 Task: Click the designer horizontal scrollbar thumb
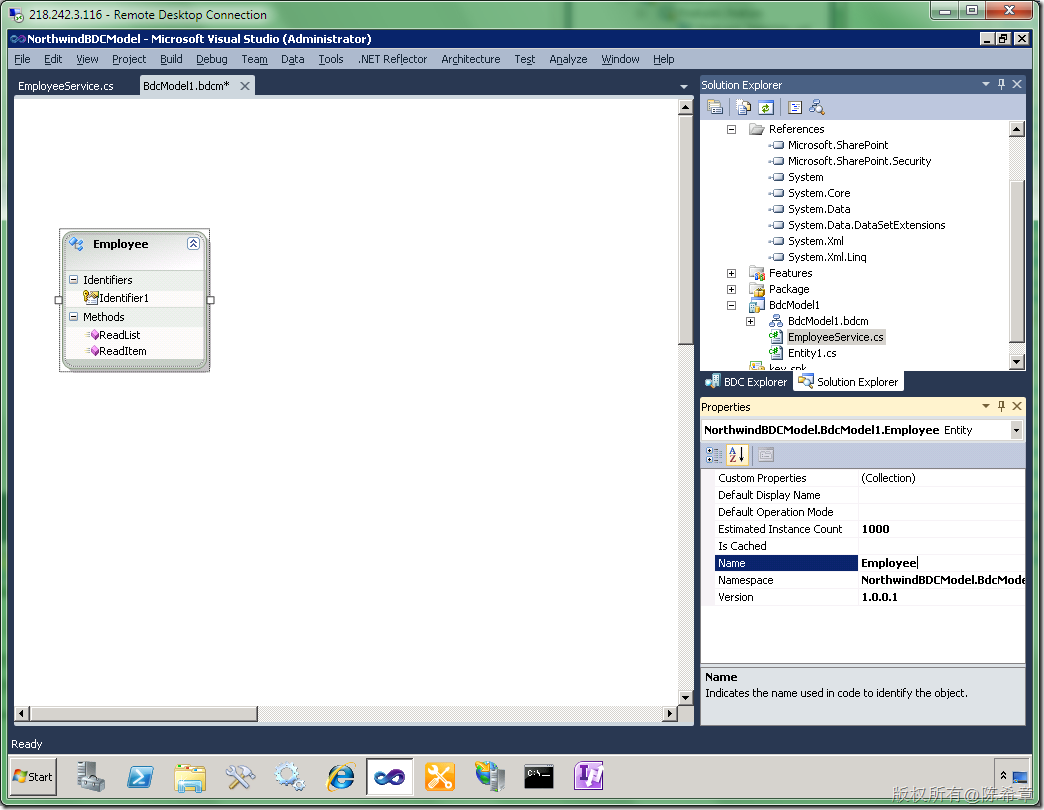(143, 713)
